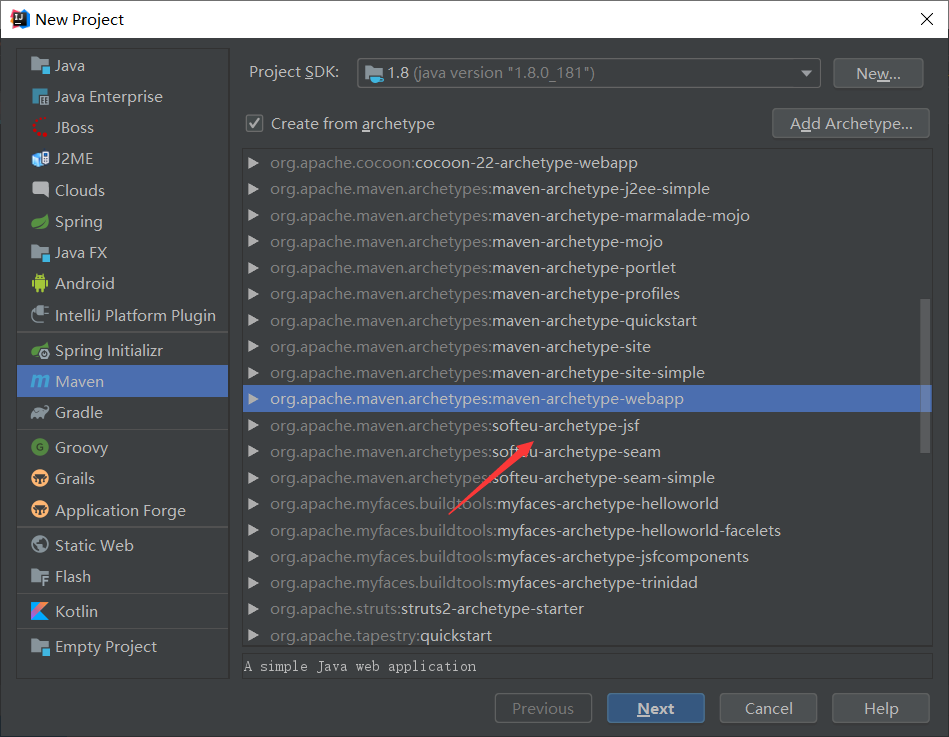Click the Kotlin logo icon
Screen dimensions: 949x737
40,611
